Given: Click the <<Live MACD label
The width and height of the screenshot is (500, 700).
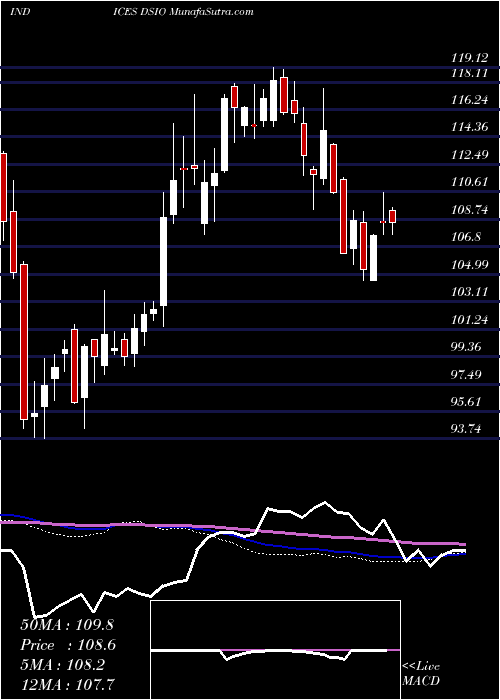Looking at the screenshot, I should point(421,674).
